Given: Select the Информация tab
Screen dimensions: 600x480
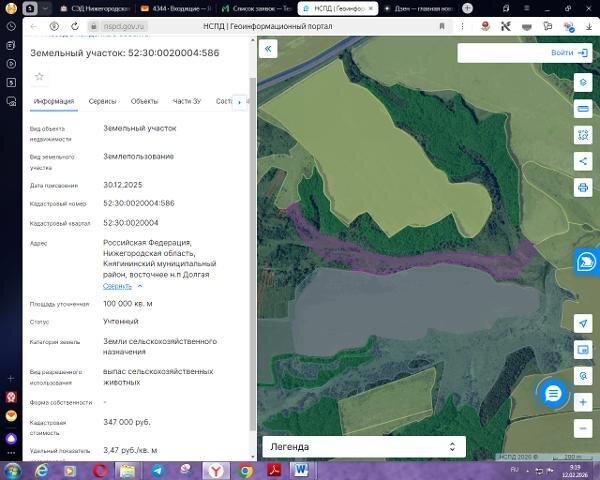Looking at the screenshot, I should (54, 101).
